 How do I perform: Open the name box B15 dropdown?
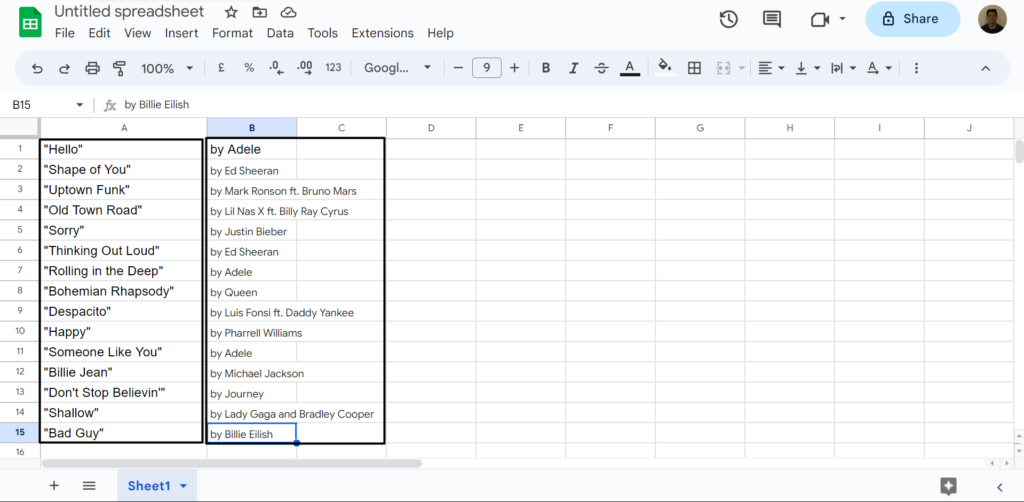[x=80, y=104]
